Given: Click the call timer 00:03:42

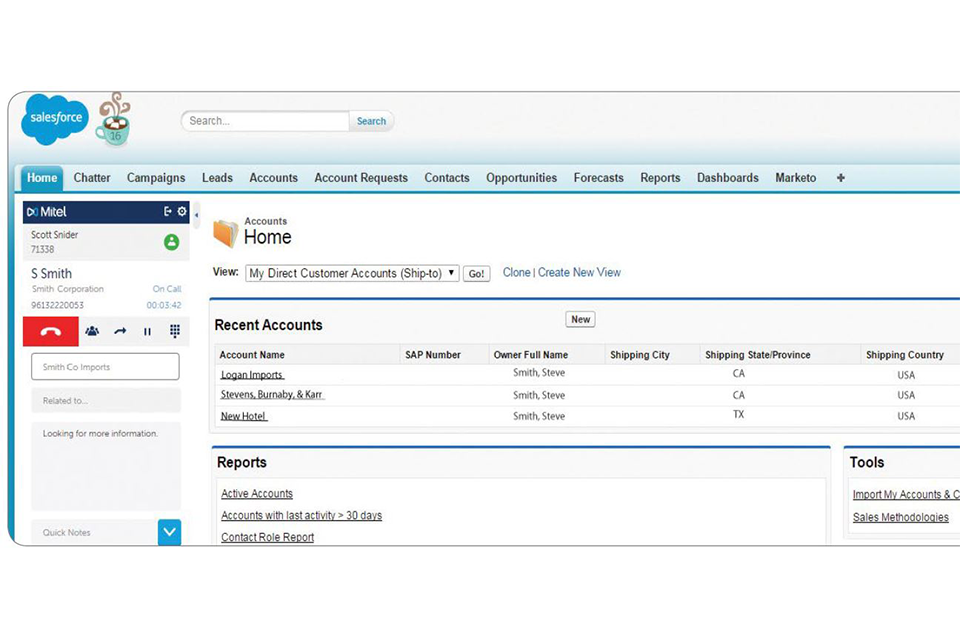Looking at the screenshot, I should [164, 305].
